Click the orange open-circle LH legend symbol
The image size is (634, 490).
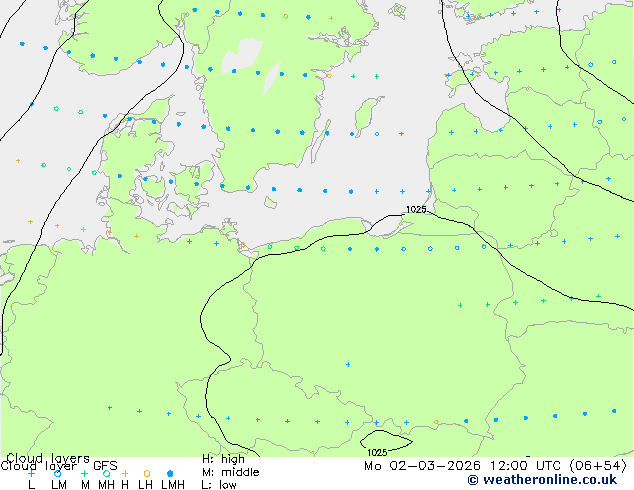click(x=147, y=473)
